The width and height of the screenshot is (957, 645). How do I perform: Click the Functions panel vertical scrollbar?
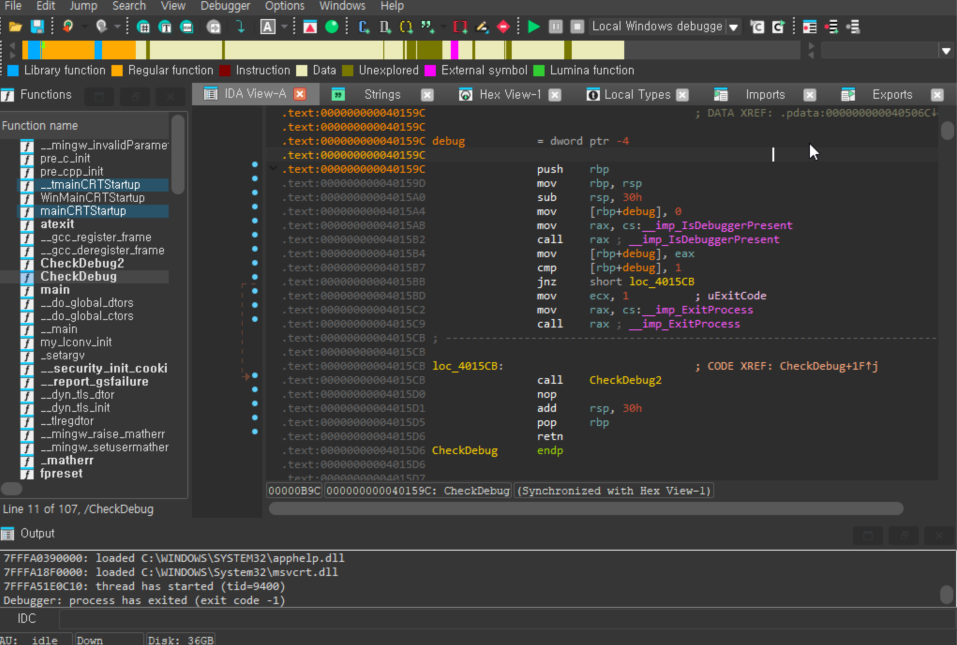[178, 154]
